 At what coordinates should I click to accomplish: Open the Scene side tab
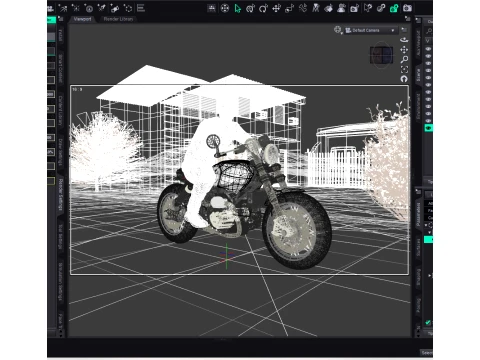418,75
